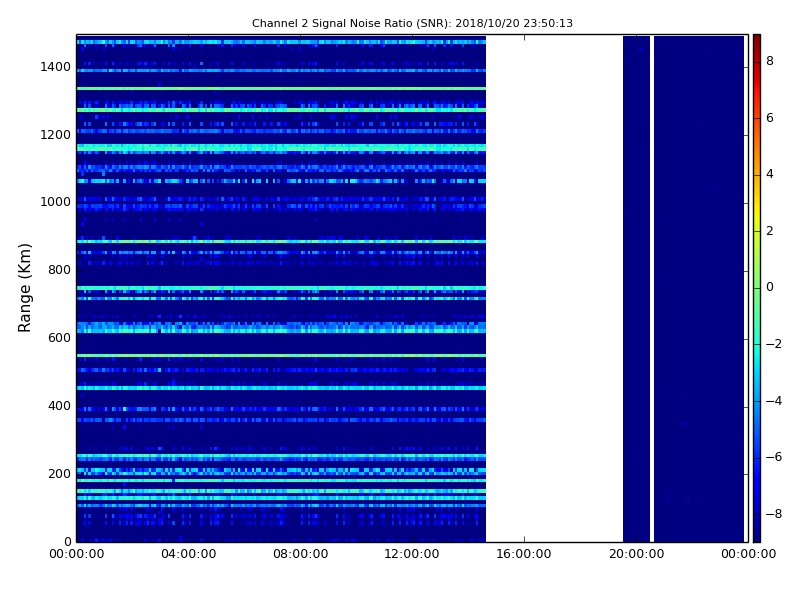Click the y-axis tick label 1200
The height and width of the screenshot is (600, 800).
[56, 135]
